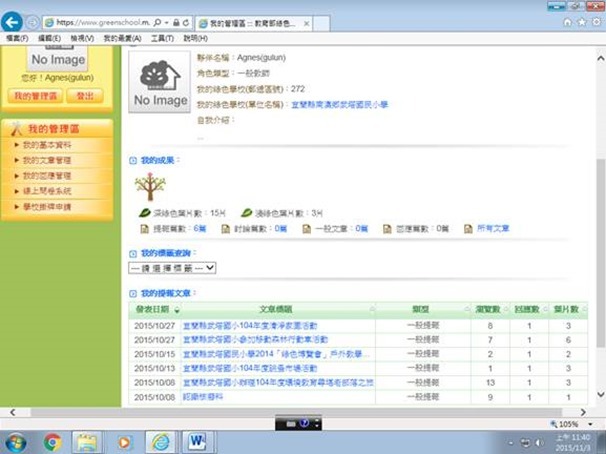Click the browser back arrow button
Image resolution: width=606 pixels, height=454 pixels.
(x=13, y=21)
